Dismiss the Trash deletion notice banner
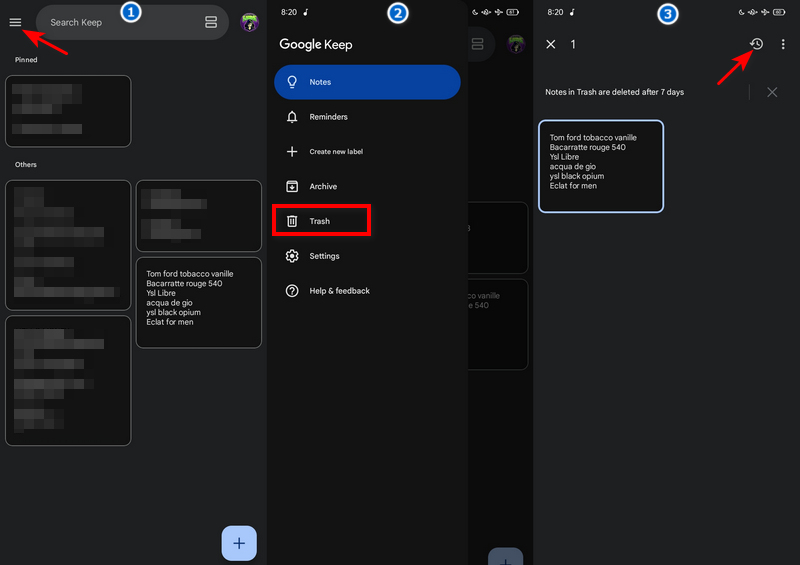The image size is (800, 565). 772,92
